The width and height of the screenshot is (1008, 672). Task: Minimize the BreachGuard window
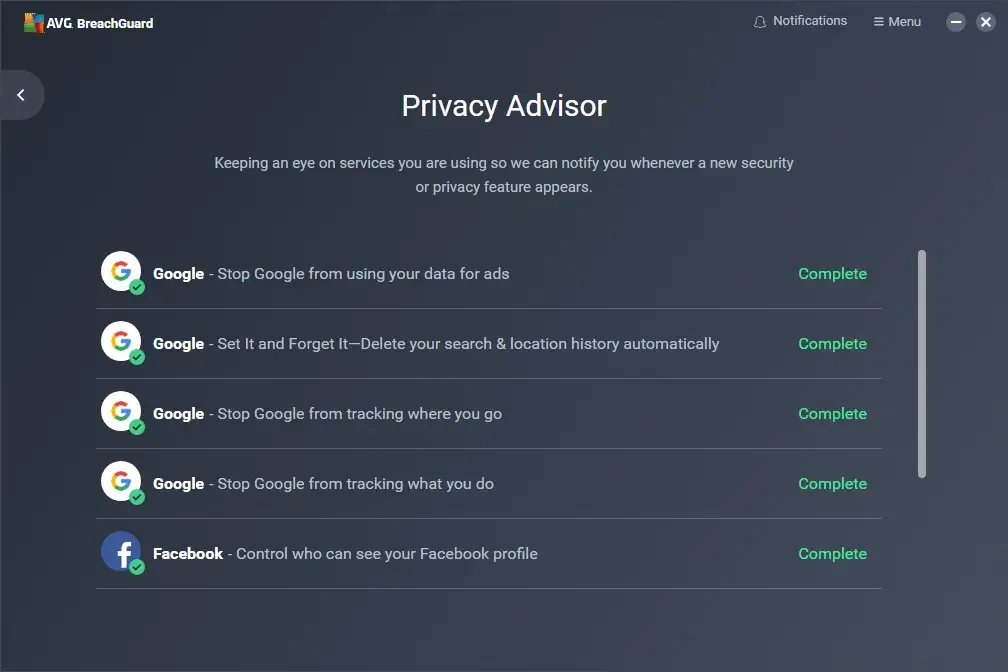[x=956, y=22]
